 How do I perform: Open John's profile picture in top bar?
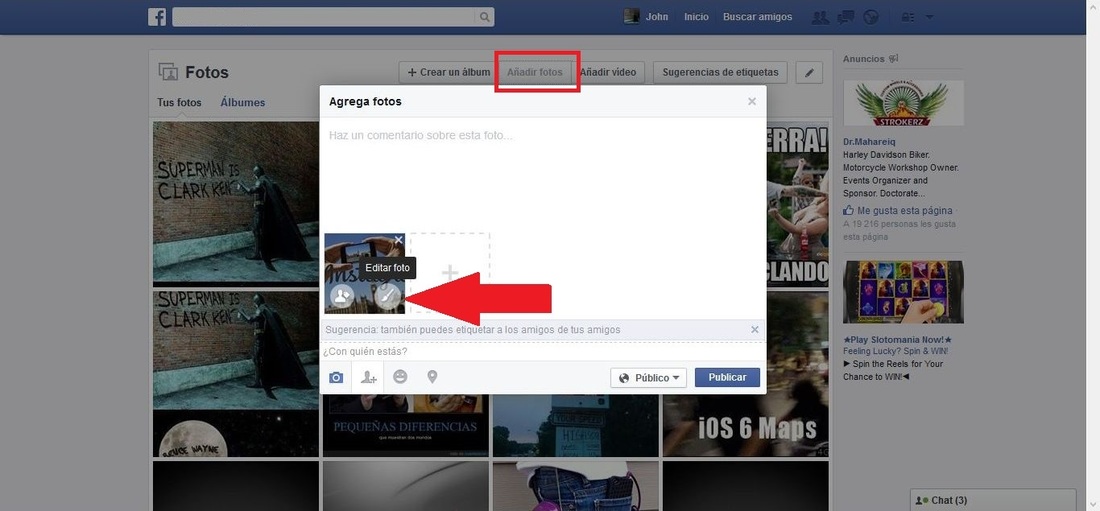631,17
